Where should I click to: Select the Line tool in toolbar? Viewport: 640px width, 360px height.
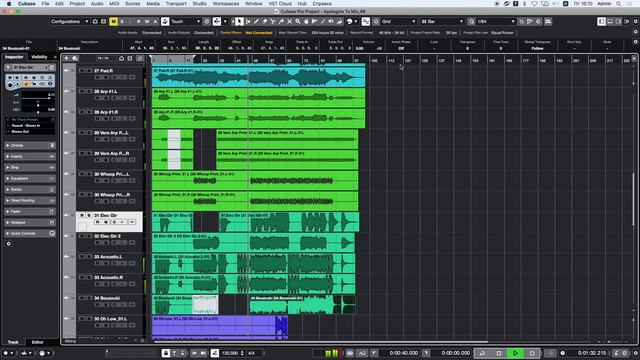tap(323, 21)
